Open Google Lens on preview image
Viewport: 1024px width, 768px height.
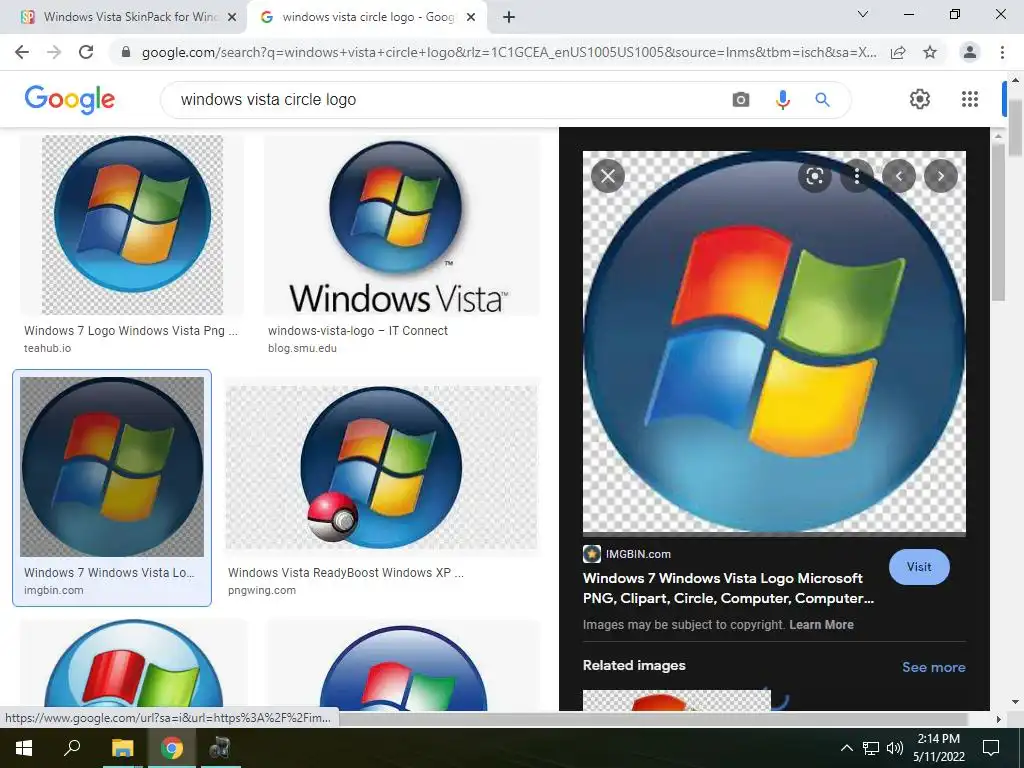[x=814, y=176]
